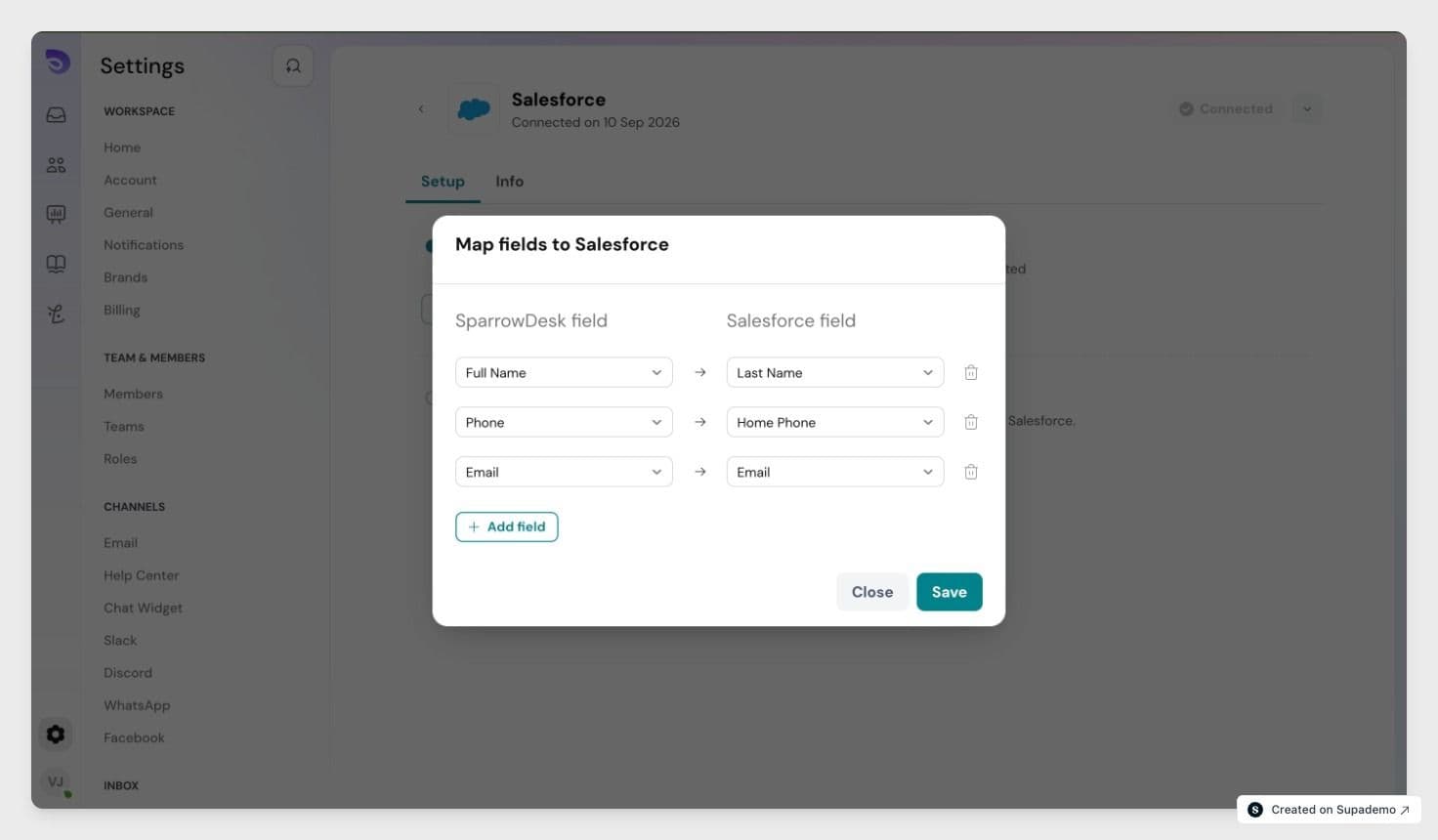Image resolution: width=1438 pixels, height=840 pixels.
Task: Open knowledge base book icon in rail
Action: (x=57, y=264)
